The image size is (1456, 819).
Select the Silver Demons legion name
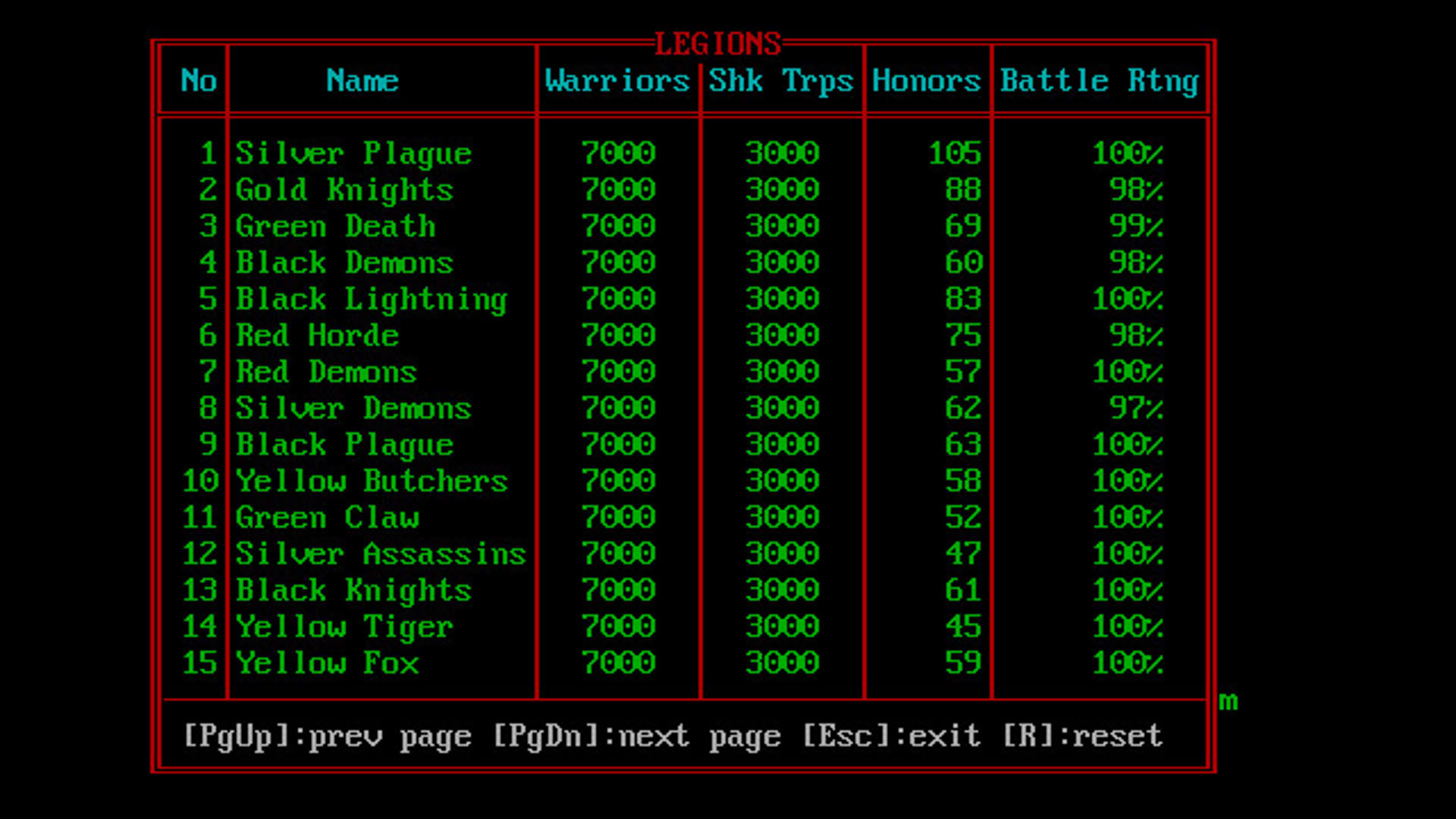coord(353,409)
